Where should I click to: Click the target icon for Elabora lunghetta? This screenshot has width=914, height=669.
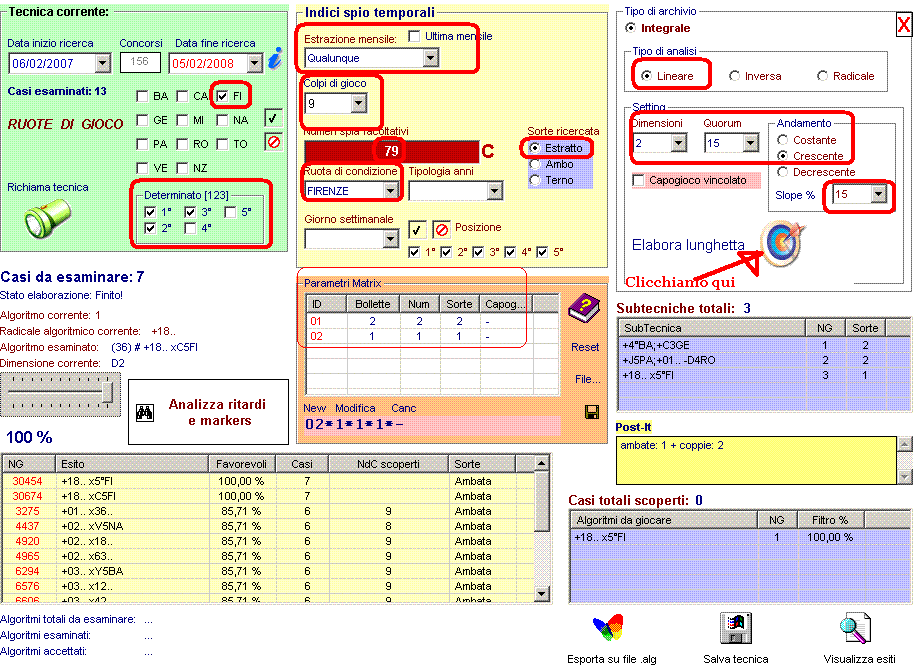click(782, 244)
